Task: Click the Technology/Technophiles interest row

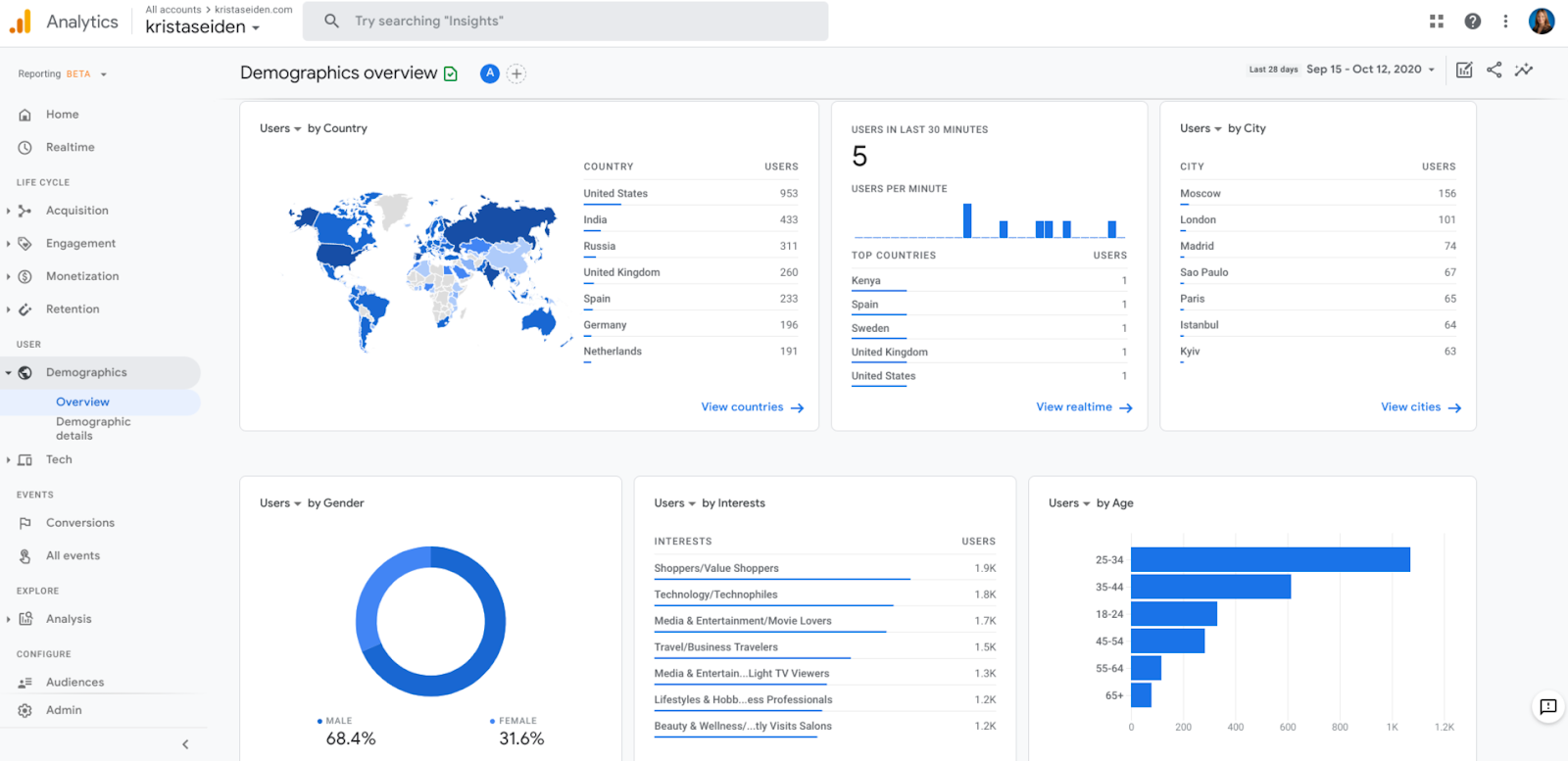Action: pyautogui.click(x=825, y=595)
